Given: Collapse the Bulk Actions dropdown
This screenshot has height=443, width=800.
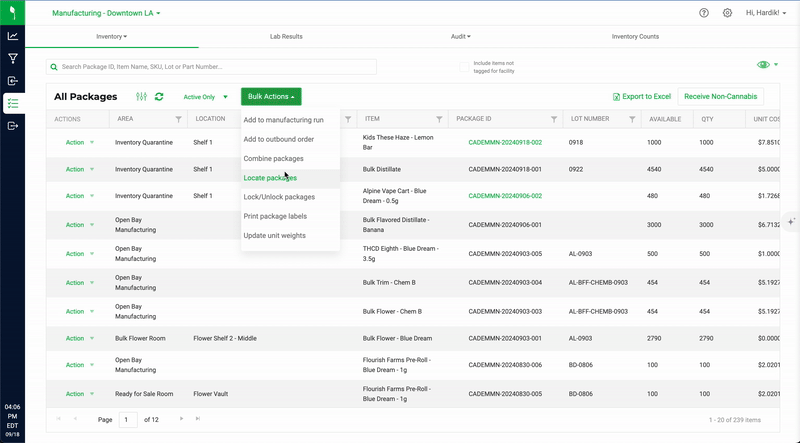Looking at the screenshot, I should coord(271,96).
